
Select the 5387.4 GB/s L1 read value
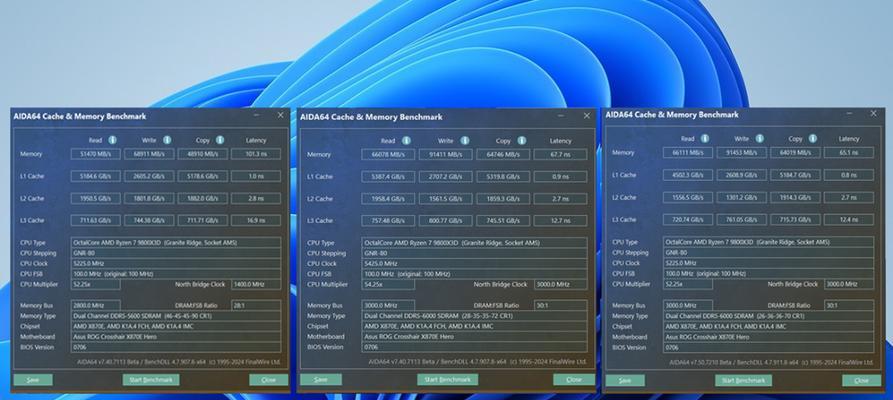388,177
